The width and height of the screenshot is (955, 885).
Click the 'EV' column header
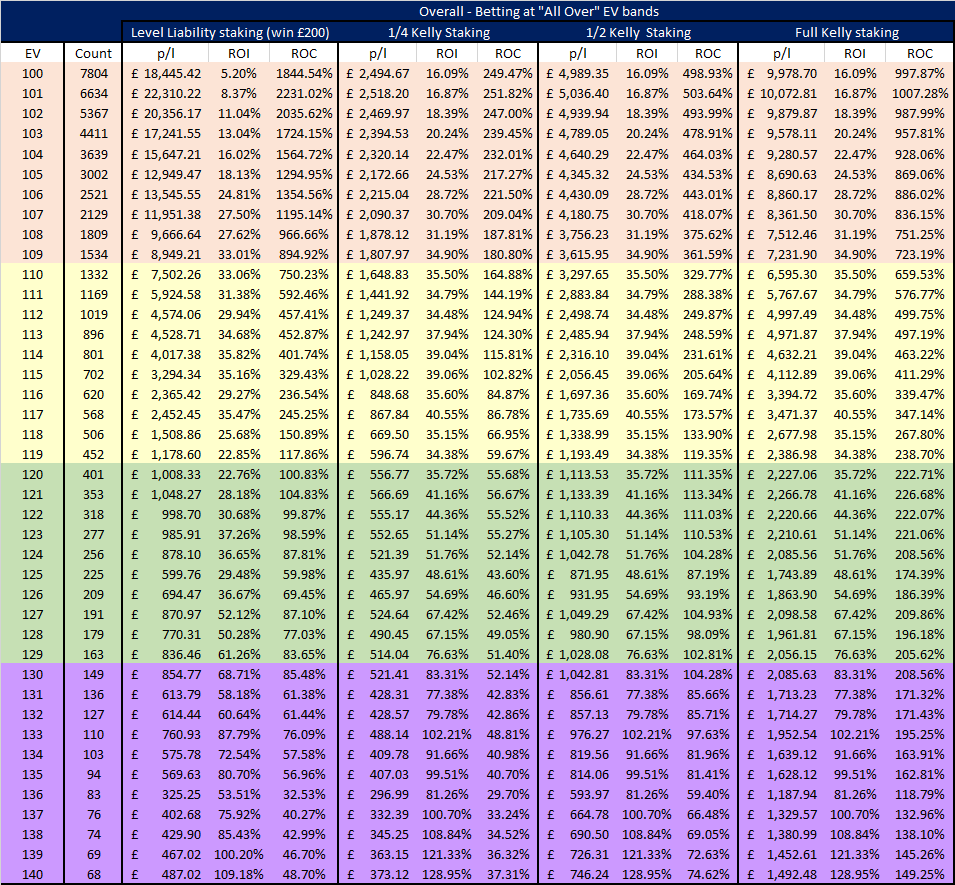pyautogui.click(x=32, y=54)
